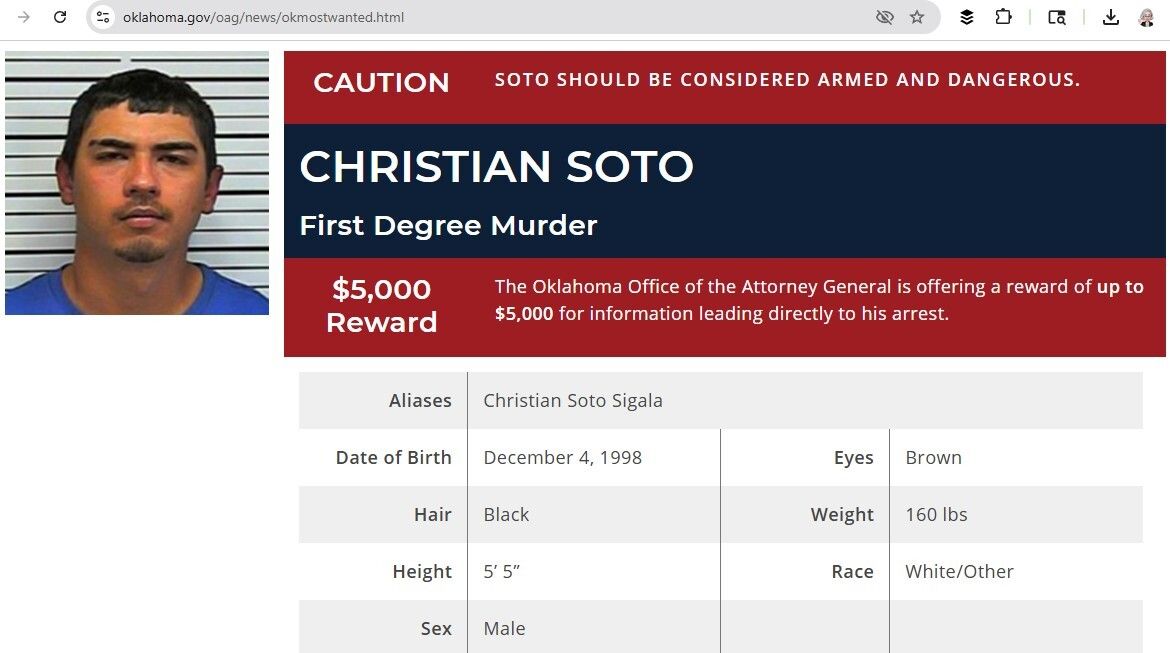Click the crossed-out eye icon in address bar
Viewport: 1170px width, 653px height.
pyautogui.click(x=884, y=17)
